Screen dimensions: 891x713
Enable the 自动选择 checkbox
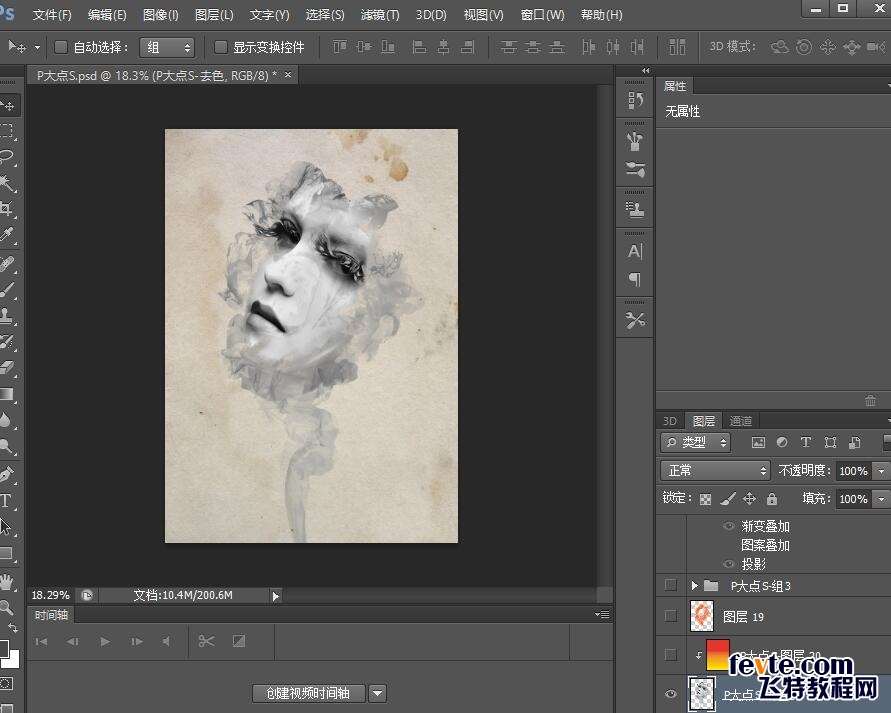61,47
